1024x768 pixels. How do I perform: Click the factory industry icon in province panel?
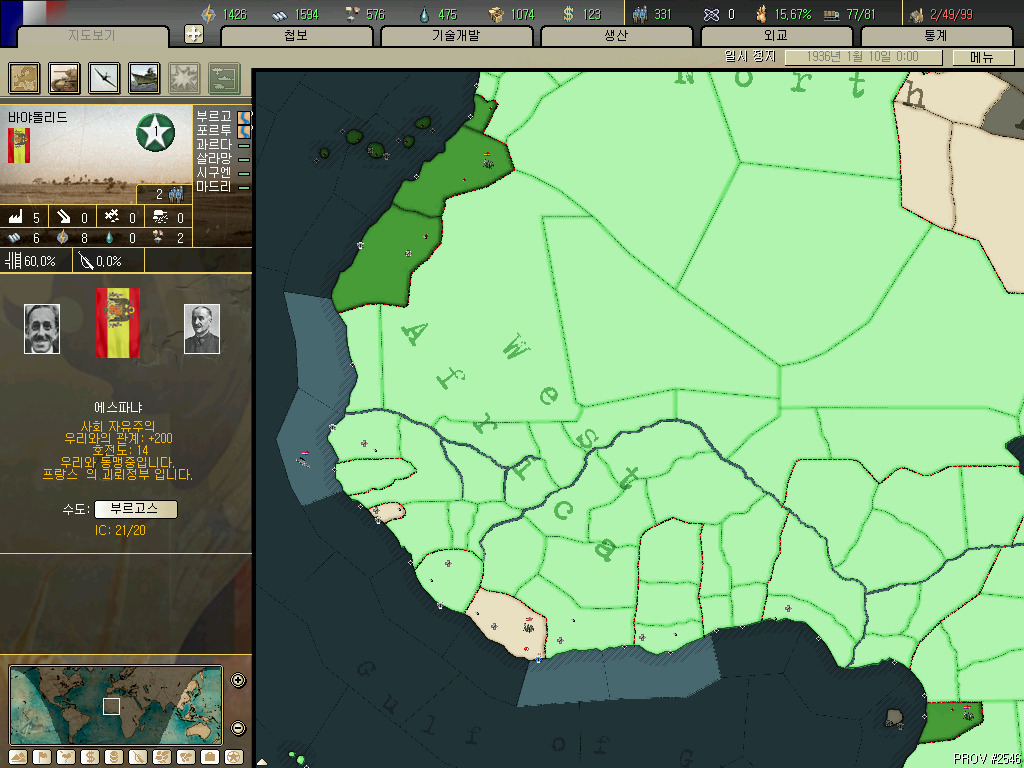(16, 217)
